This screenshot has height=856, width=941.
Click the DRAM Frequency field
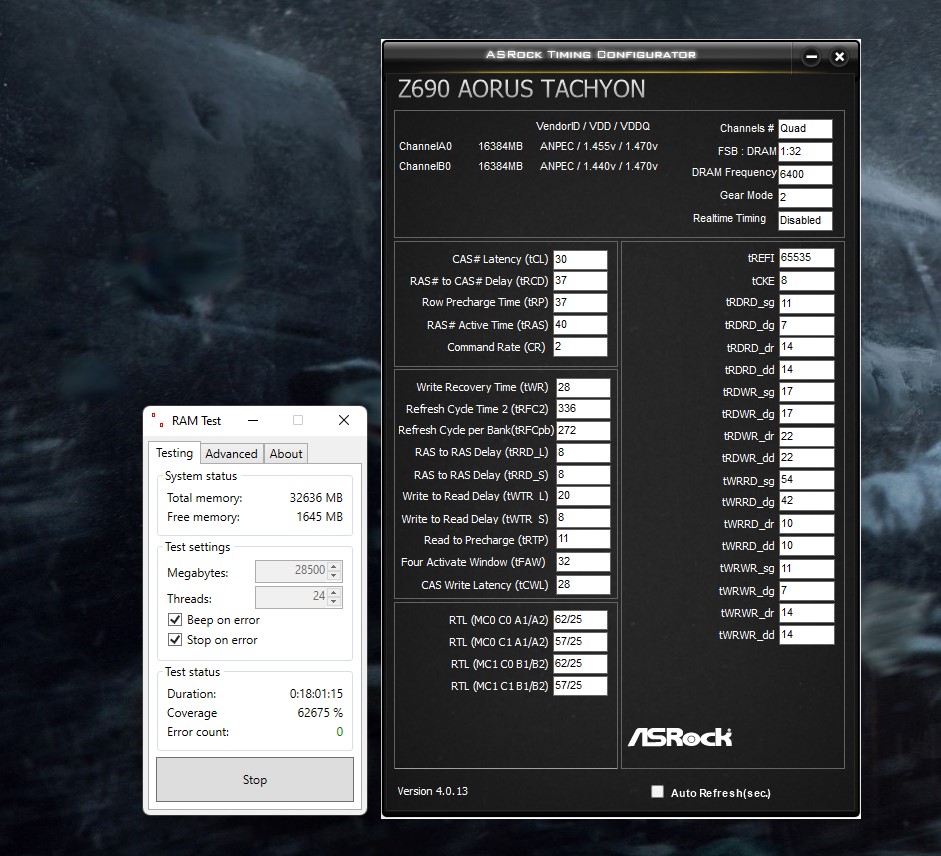(805, 174)
